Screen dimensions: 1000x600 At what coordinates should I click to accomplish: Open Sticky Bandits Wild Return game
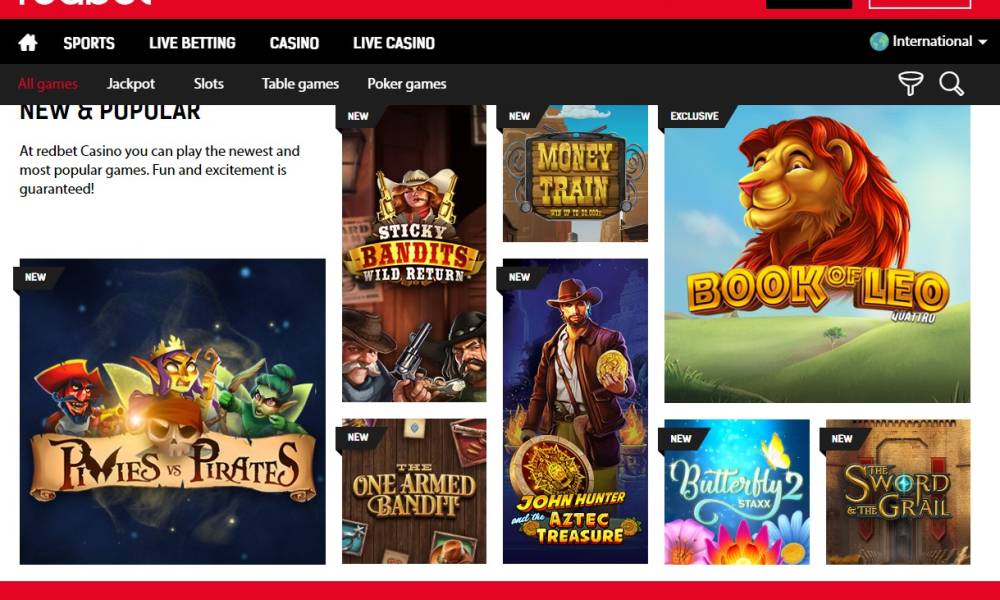(x=414, y=253)
